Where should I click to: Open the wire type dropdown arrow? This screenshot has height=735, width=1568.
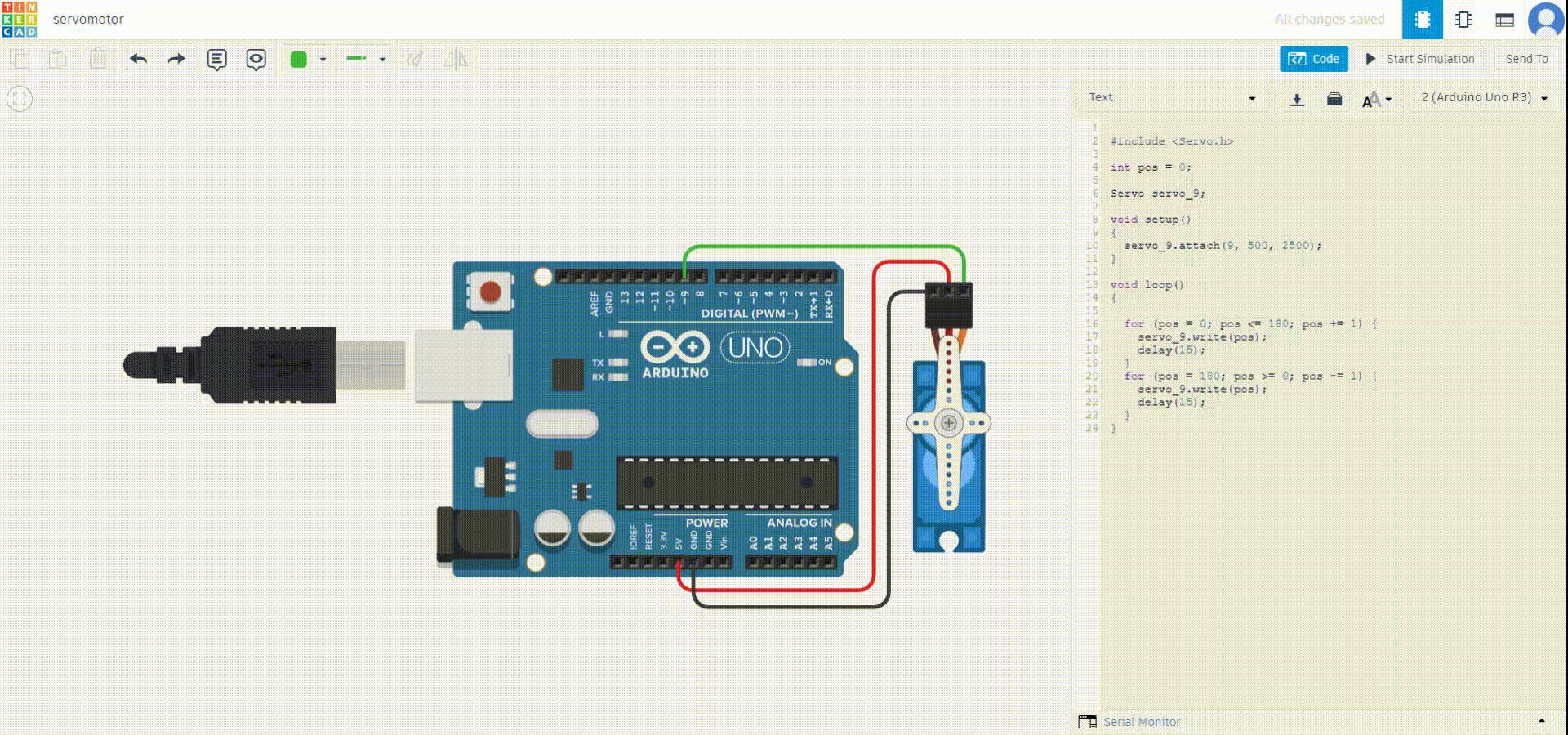pos(382,60)
